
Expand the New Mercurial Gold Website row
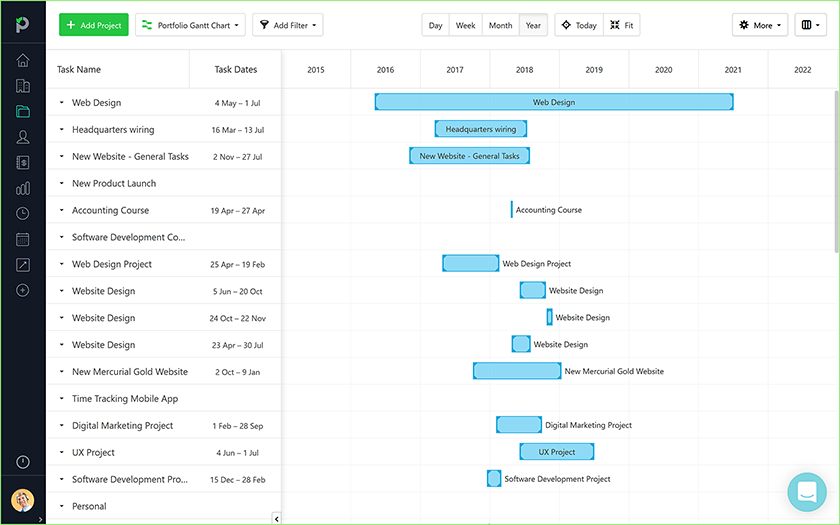pos(62,371)
